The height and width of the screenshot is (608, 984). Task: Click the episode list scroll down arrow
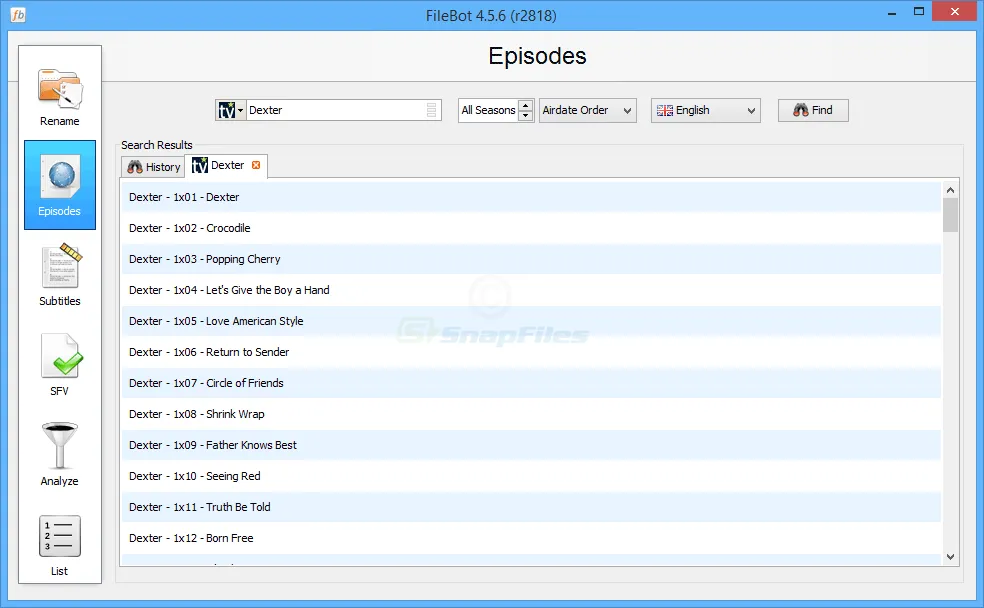[950, 557]
